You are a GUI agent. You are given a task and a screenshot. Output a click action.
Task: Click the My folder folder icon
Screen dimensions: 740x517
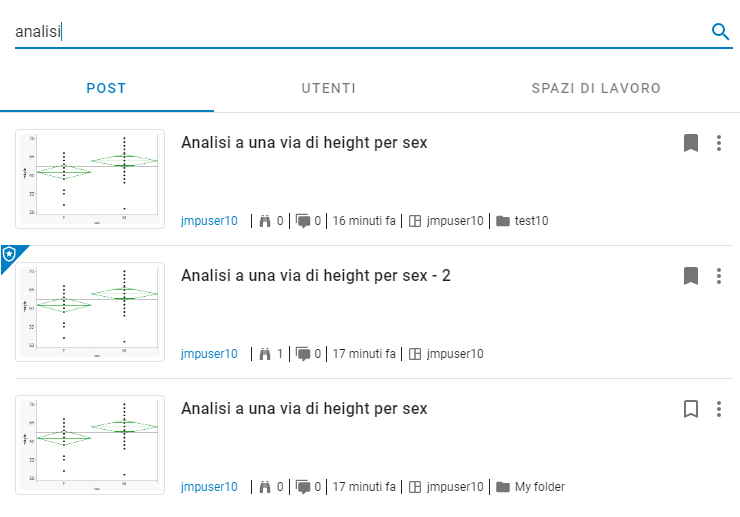(502, 487)
